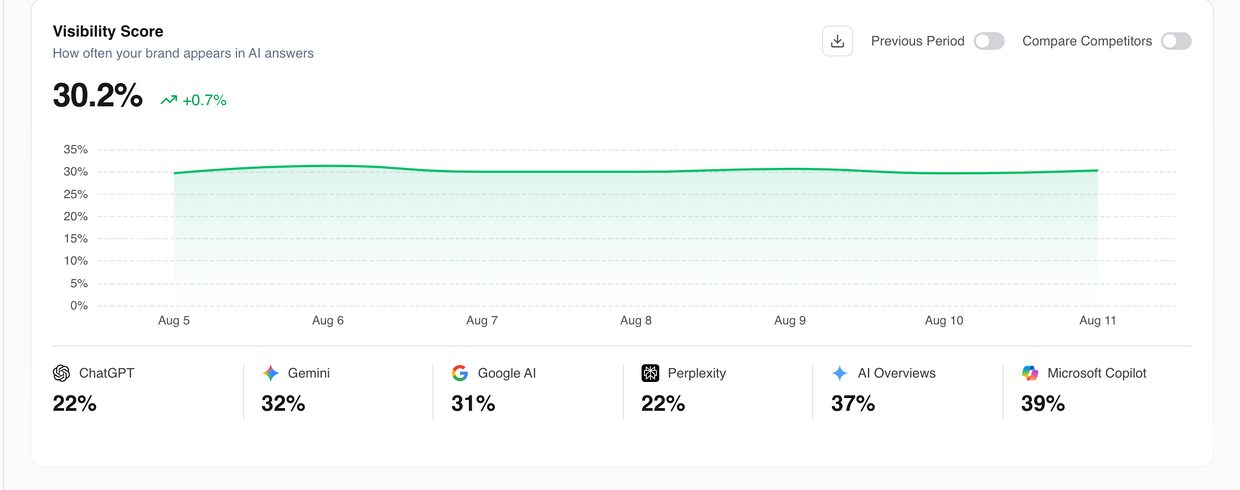This screenshot has height=490, width=1240.
Task: Click the 20% y-axis label
Action: [x=76, y=217]
